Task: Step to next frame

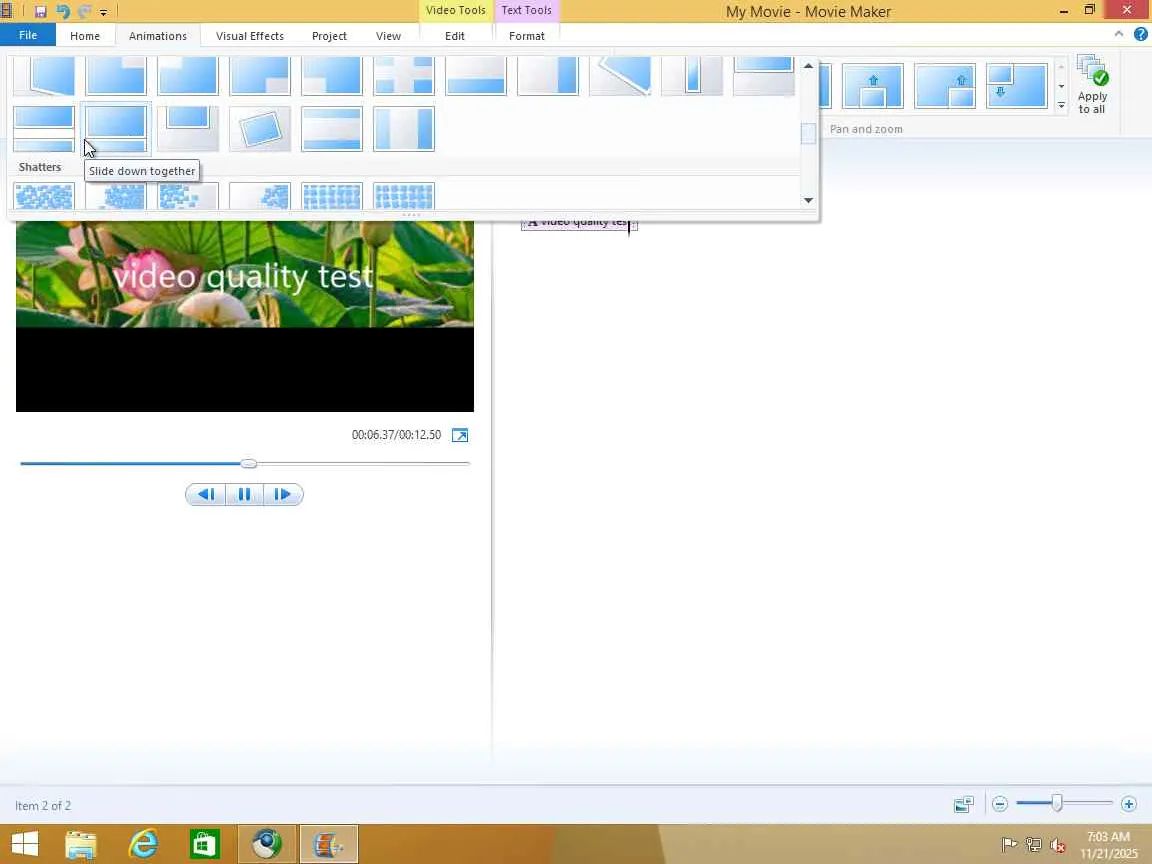Action: click(x=283, y=494)
